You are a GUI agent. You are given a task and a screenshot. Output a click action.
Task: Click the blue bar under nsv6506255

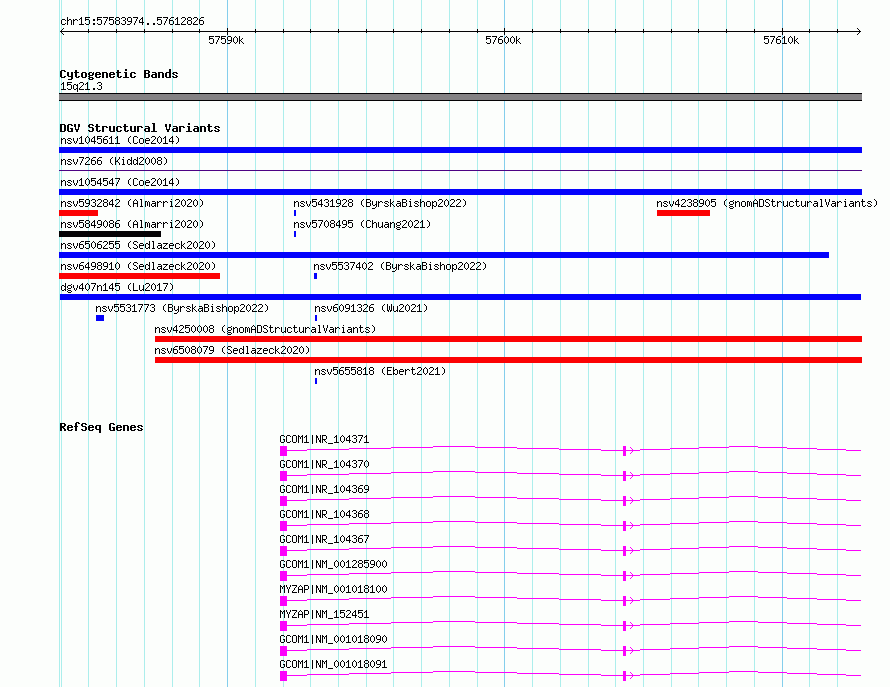(x=444, y=255)
